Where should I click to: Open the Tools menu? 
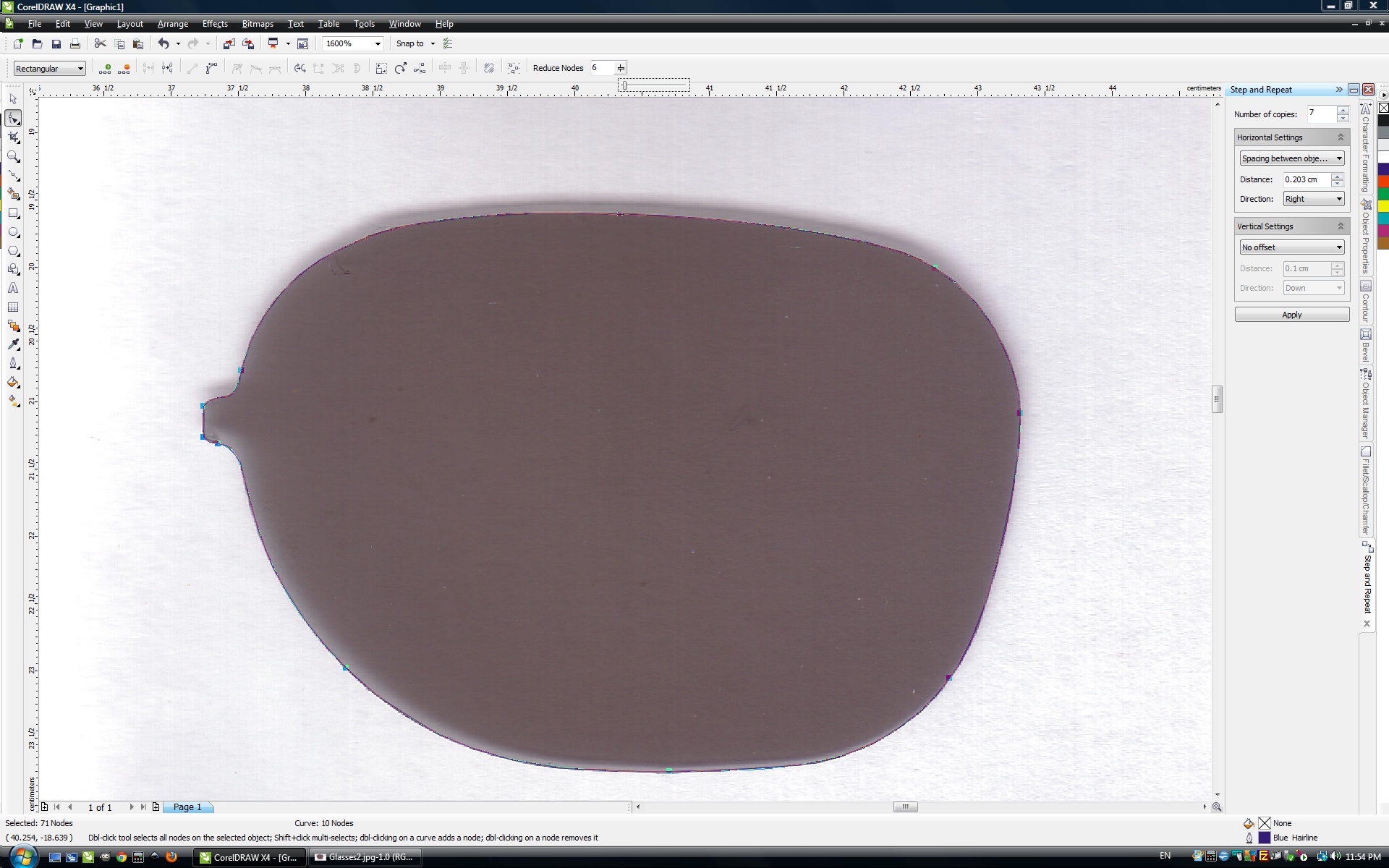(364, 24)
